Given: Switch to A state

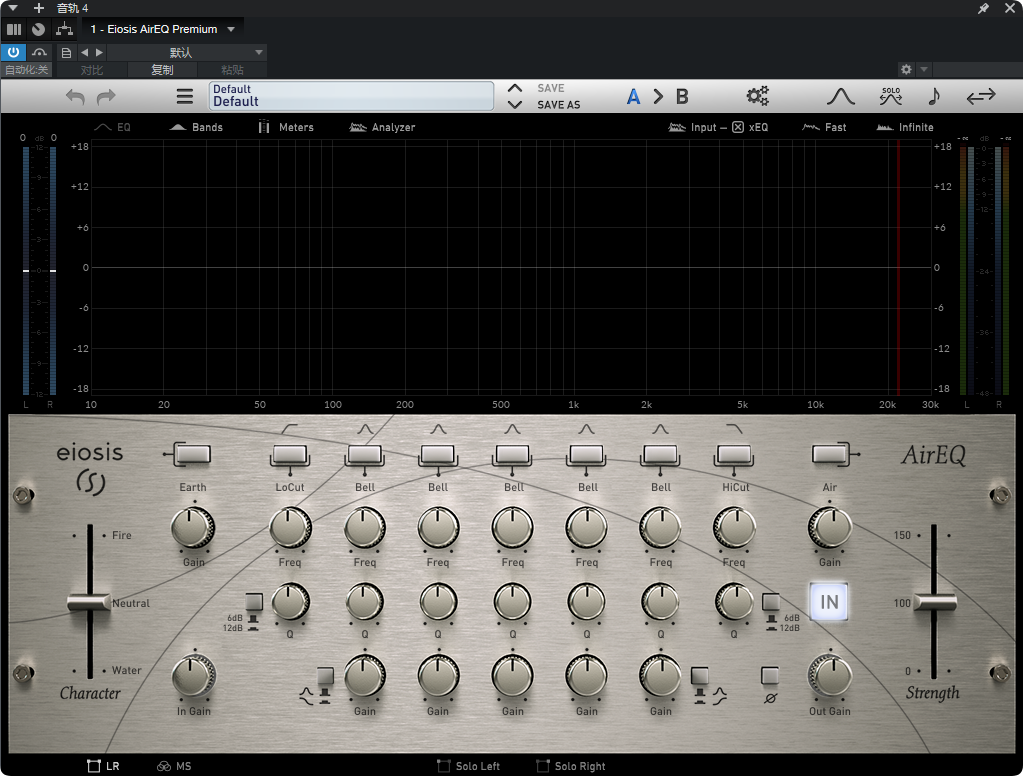Looking at the screenshot, I should [633, 97].
